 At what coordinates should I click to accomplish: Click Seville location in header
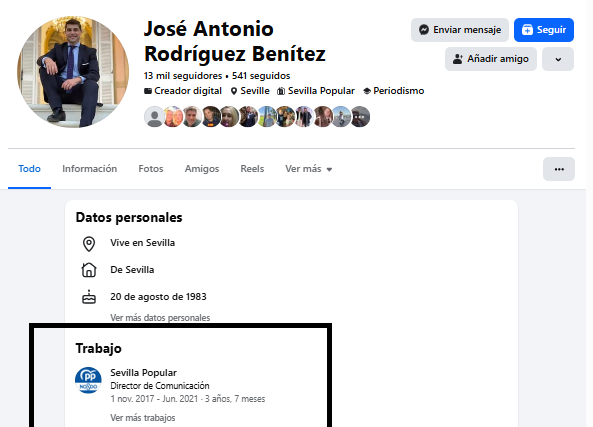255,91
